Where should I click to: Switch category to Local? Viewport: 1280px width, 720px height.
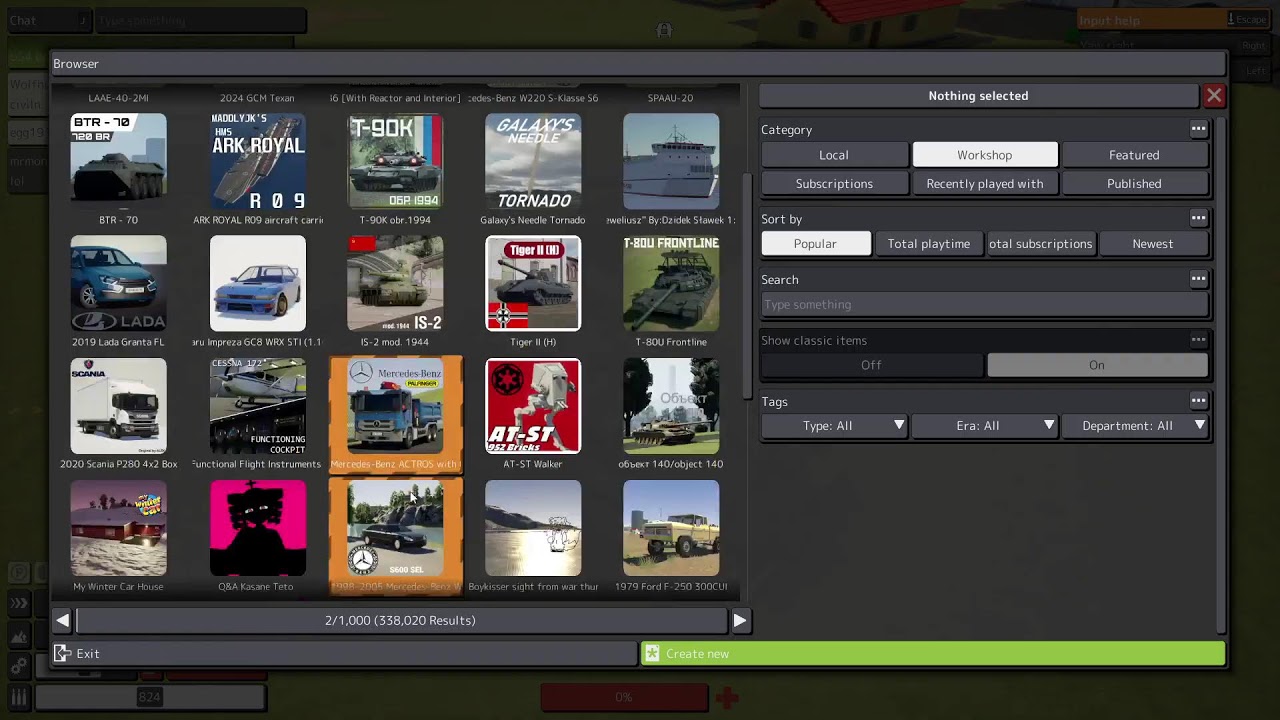click(834, 155)
